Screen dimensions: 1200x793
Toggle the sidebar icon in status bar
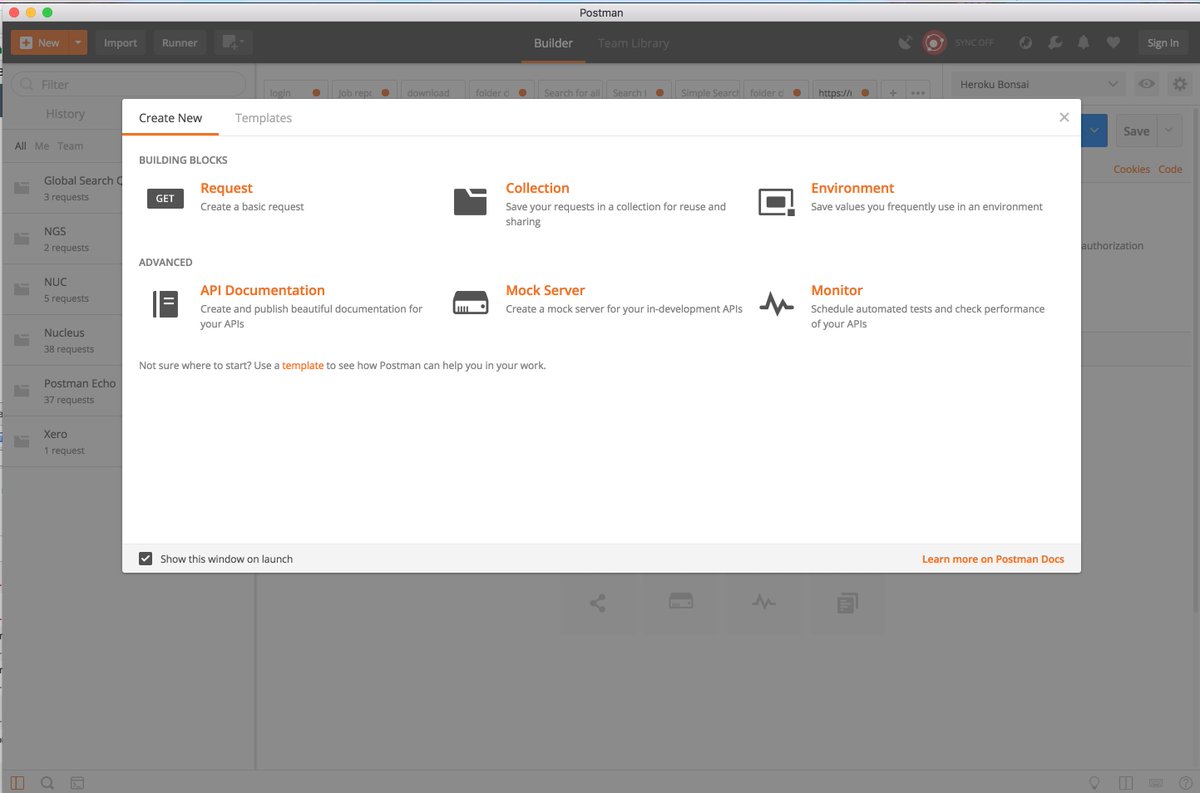coord(18,783)
